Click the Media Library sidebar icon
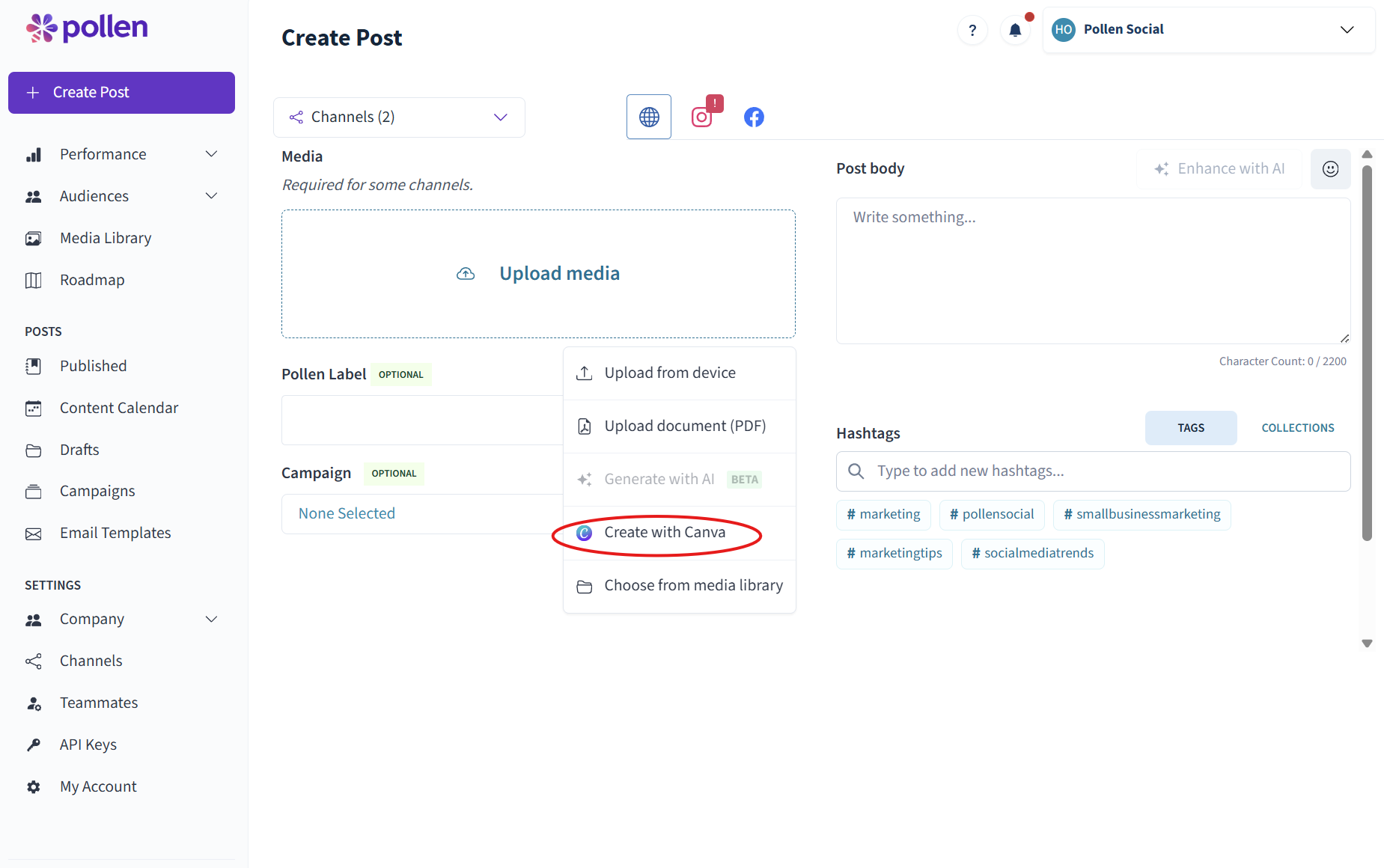This screenshot has height=868, width=1390. [x=34, y=239]
